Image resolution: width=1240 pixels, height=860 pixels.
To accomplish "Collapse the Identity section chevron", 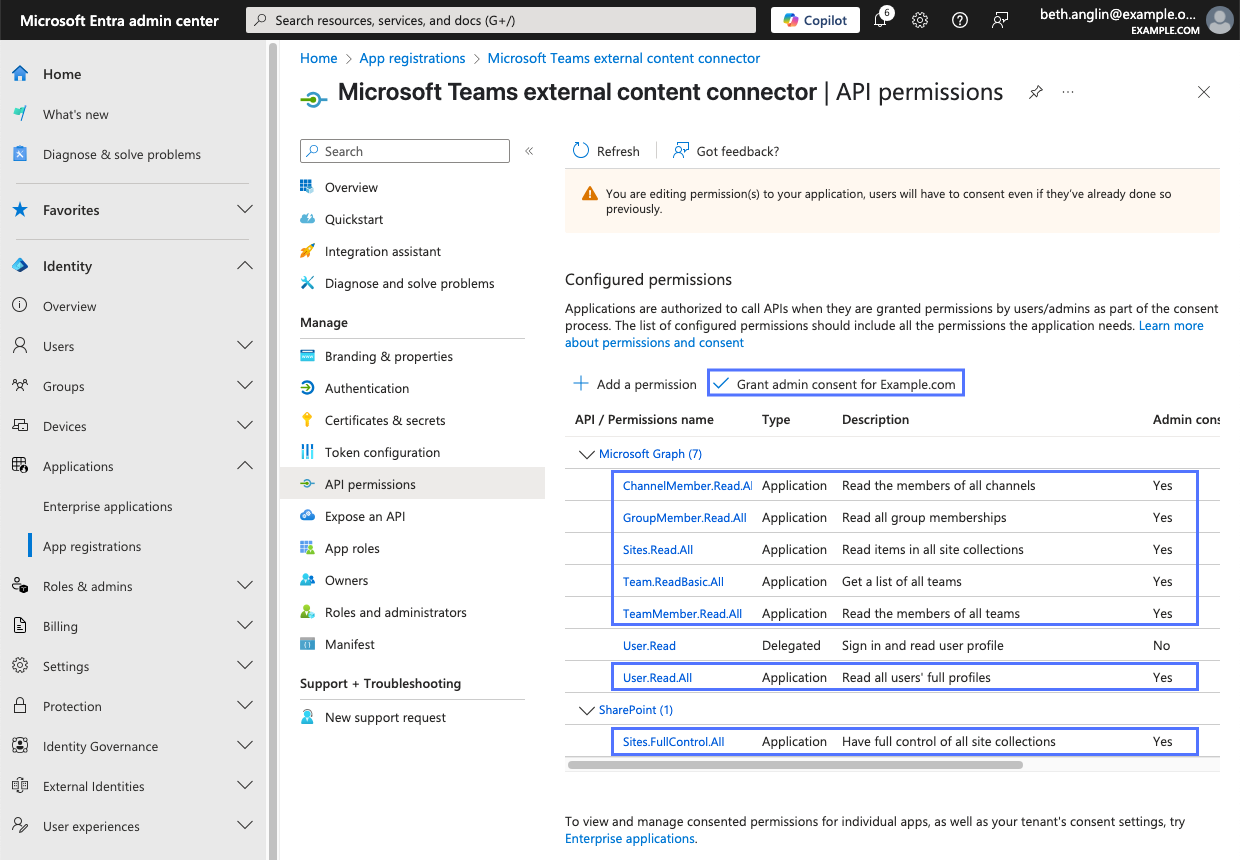I will 245,266.
